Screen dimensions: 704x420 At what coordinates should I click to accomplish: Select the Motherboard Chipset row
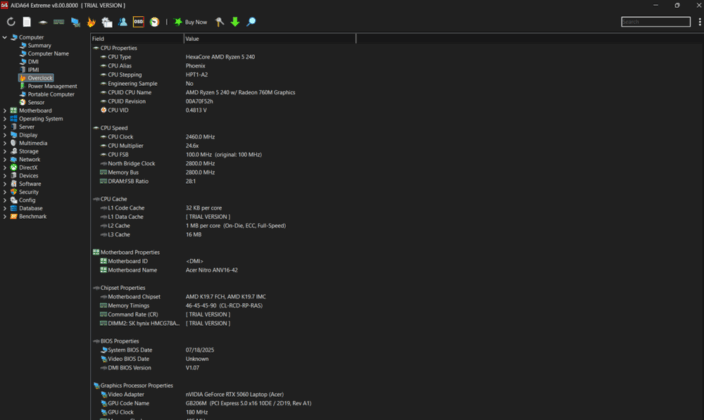point(224,297)
